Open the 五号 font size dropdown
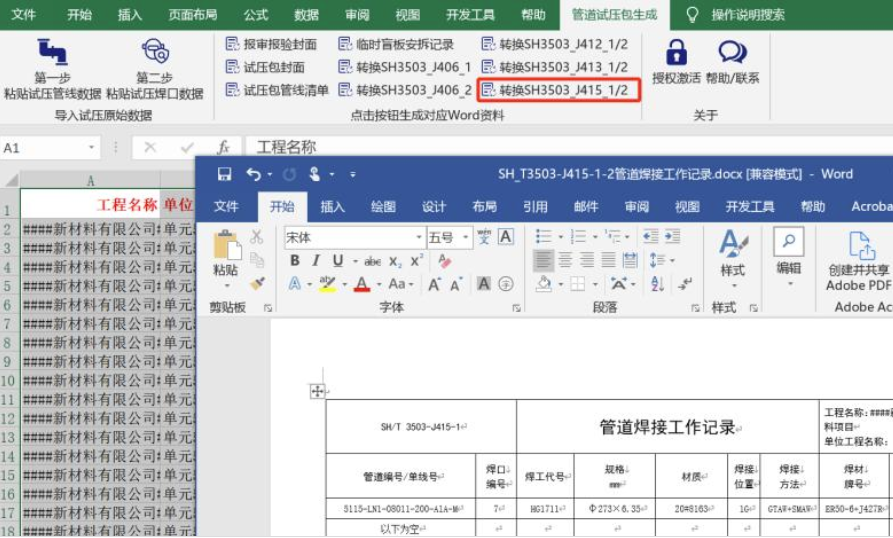 (465, 237)
